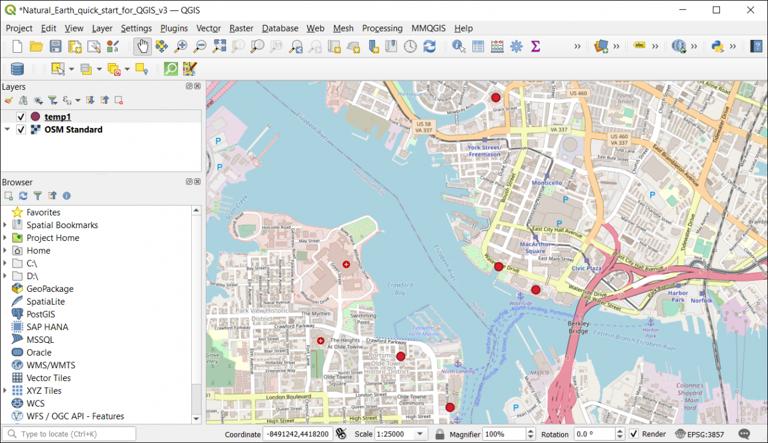The image size is (768, 443).
Task: Enable properties widget in Browser panel
Action: tap(67, 196)
